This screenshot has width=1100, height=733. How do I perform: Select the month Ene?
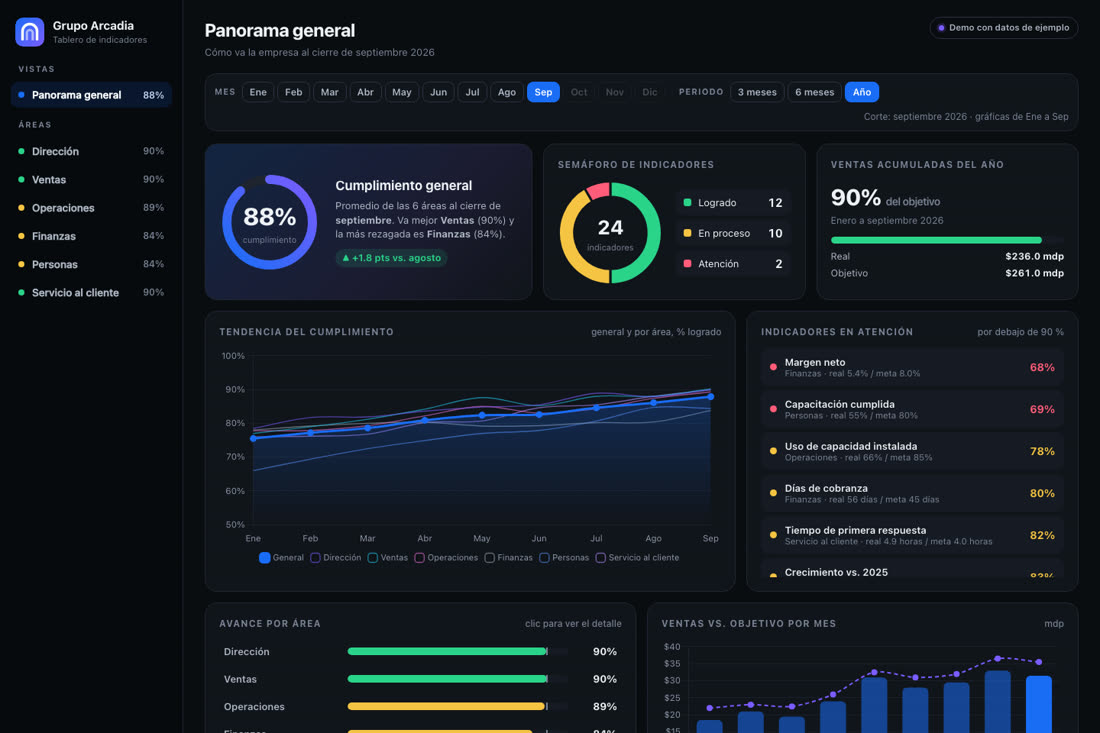pyautogui.click(x=258, y=92)
